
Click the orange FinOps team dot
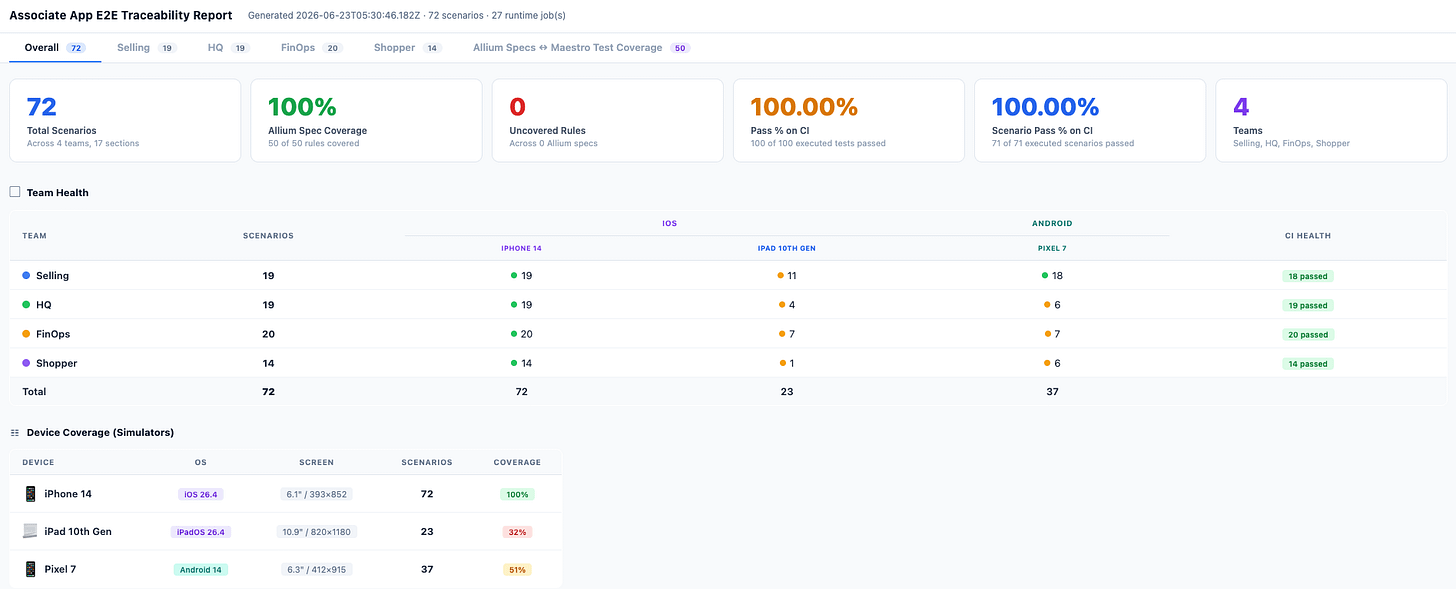pos(26,334)
